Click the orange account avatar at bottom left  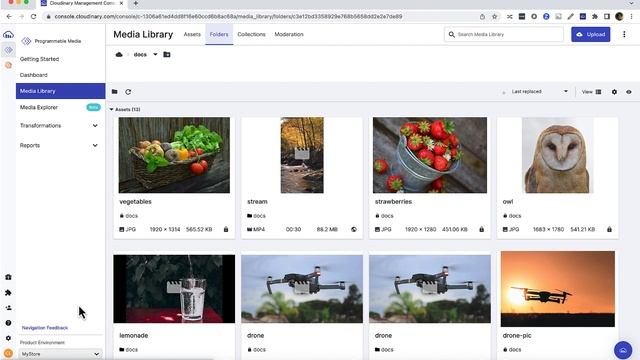8,353
